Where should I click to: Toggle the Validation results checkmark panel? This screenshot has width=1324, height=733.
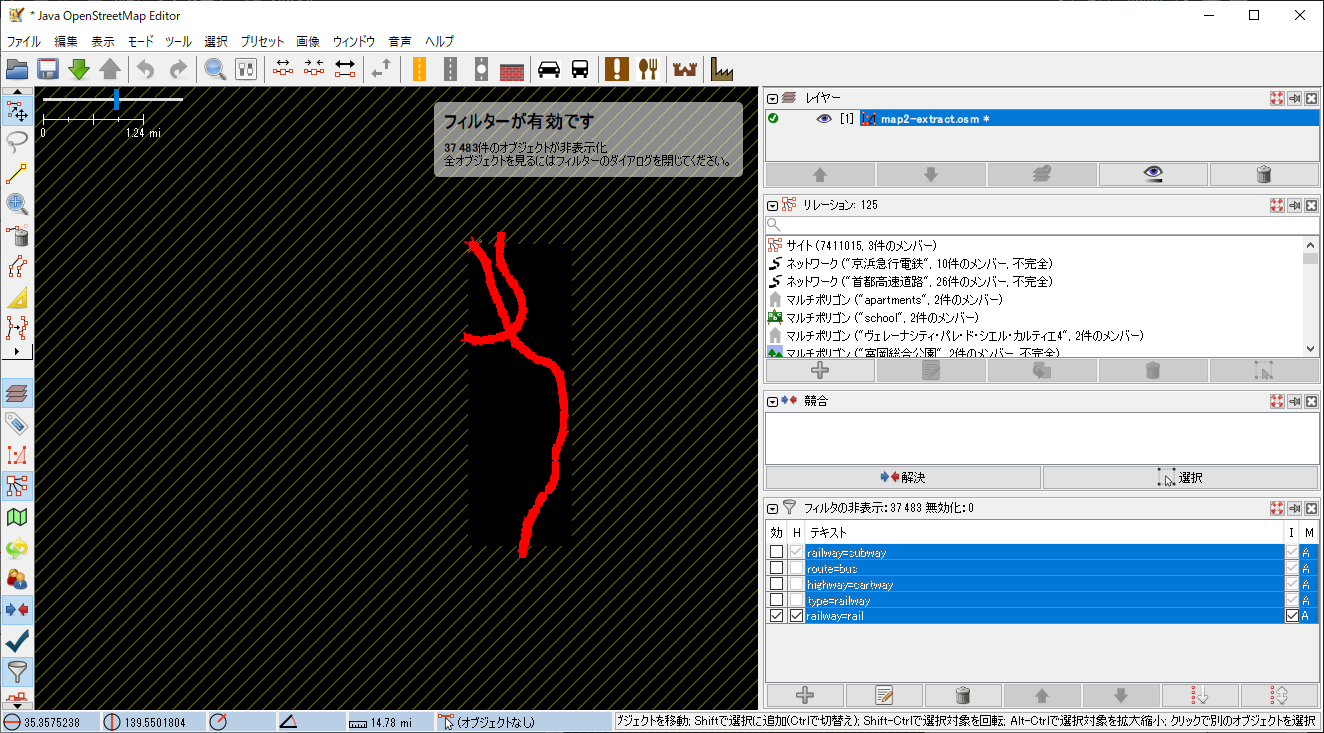point(17,640)
